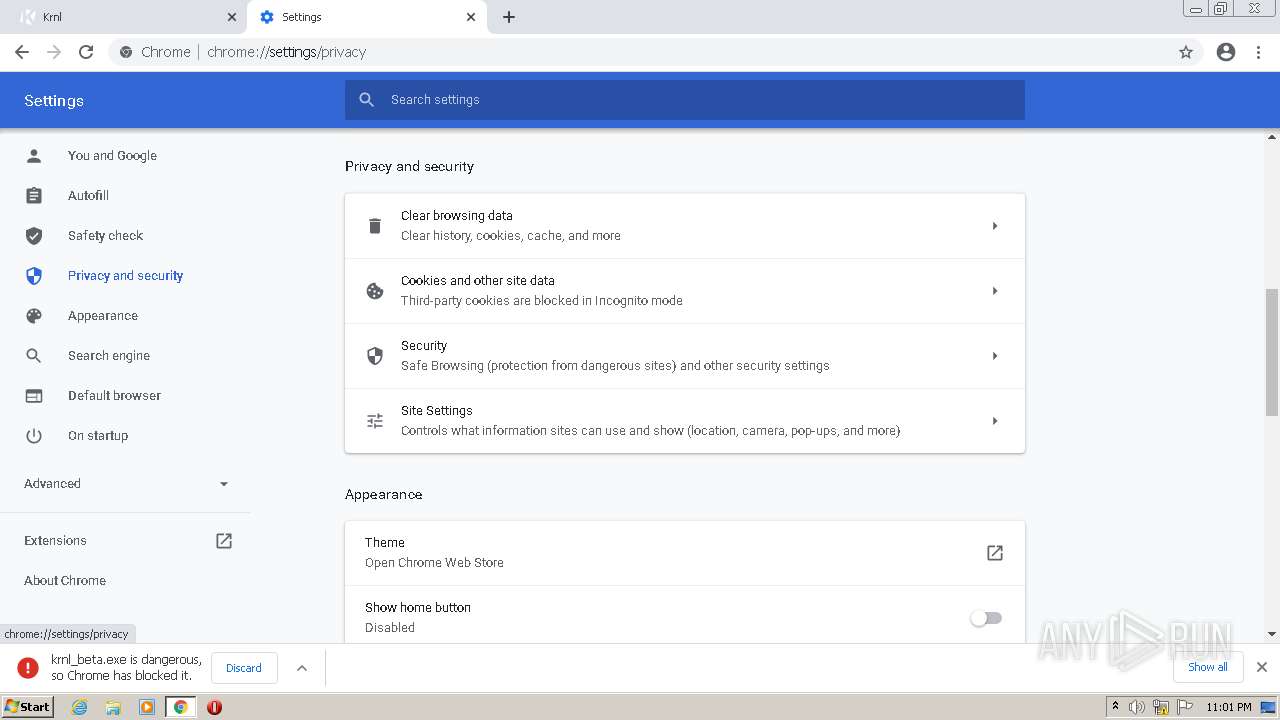Close the Krnl tab
Screen dimensions: 1280x720
coord(232,17)
